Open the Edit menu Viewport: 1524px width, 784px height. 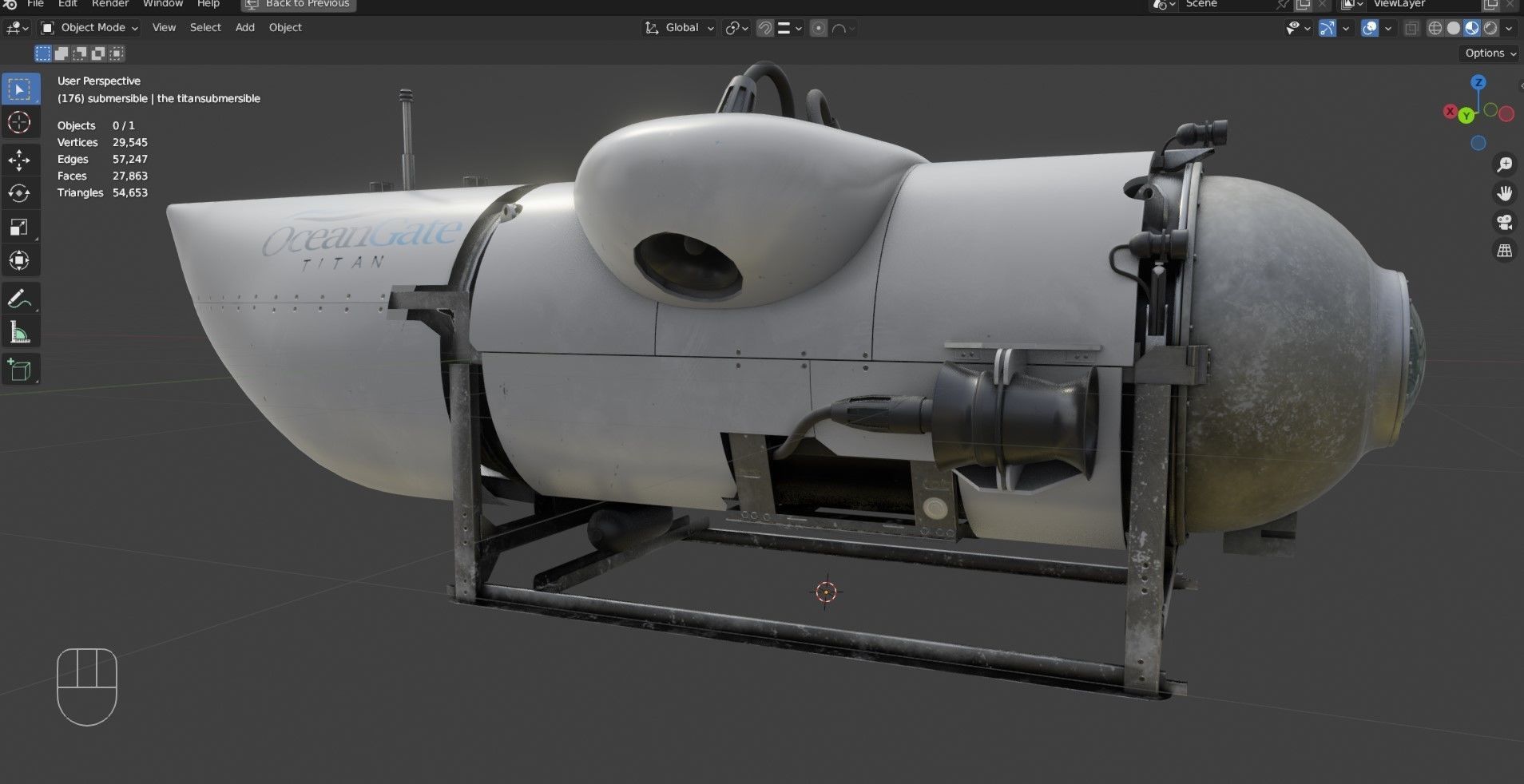[68, 4]
